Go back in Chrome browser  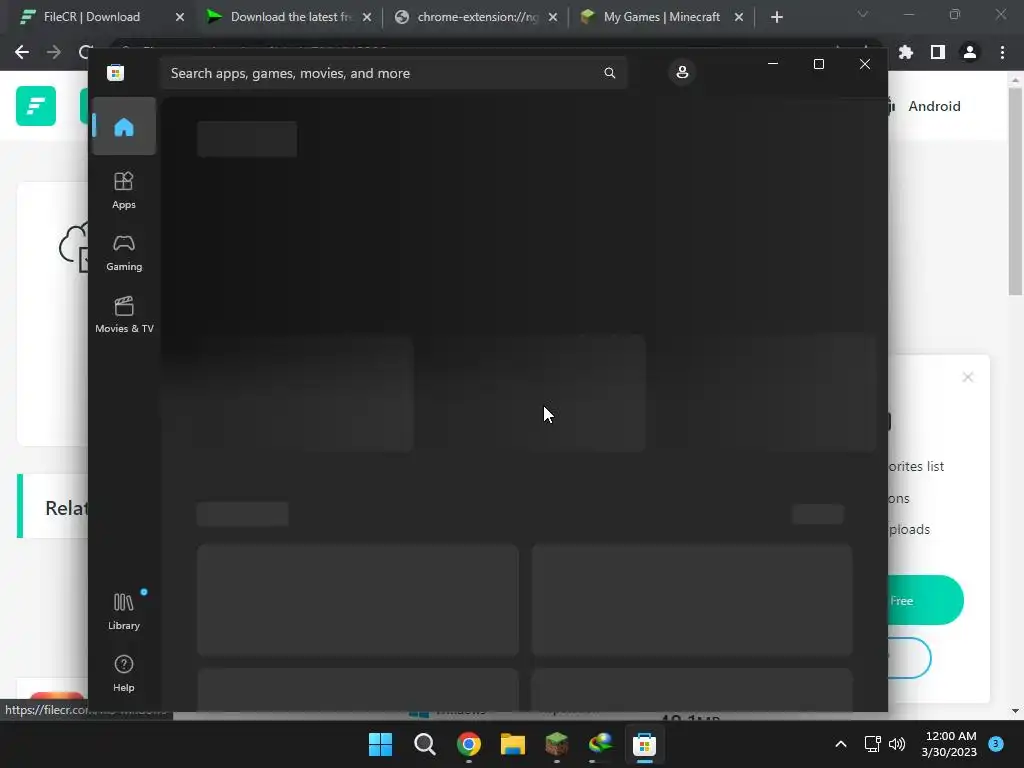(22, 52)
